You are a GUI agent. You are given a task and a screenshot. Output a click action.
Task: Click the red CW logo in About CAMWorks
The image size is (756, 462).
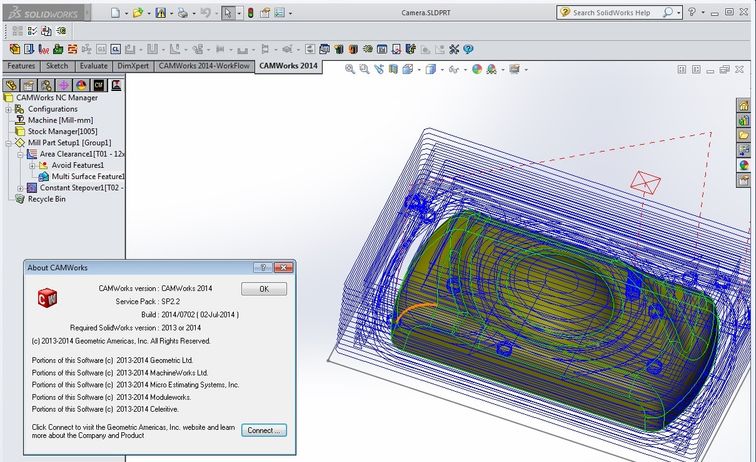[47, 298]
